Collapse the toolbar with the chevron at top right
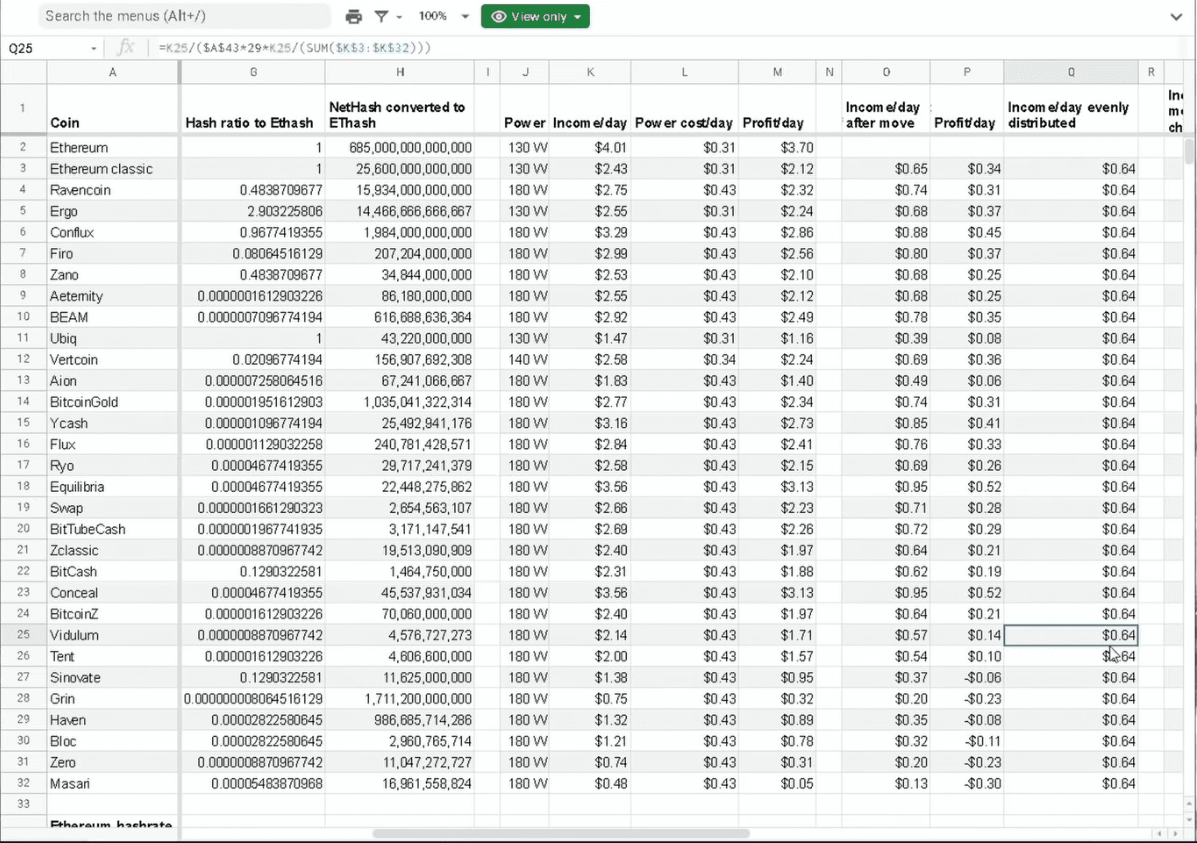The width and height of the screenshot is (1197, 843). [x=1176, y=17]
